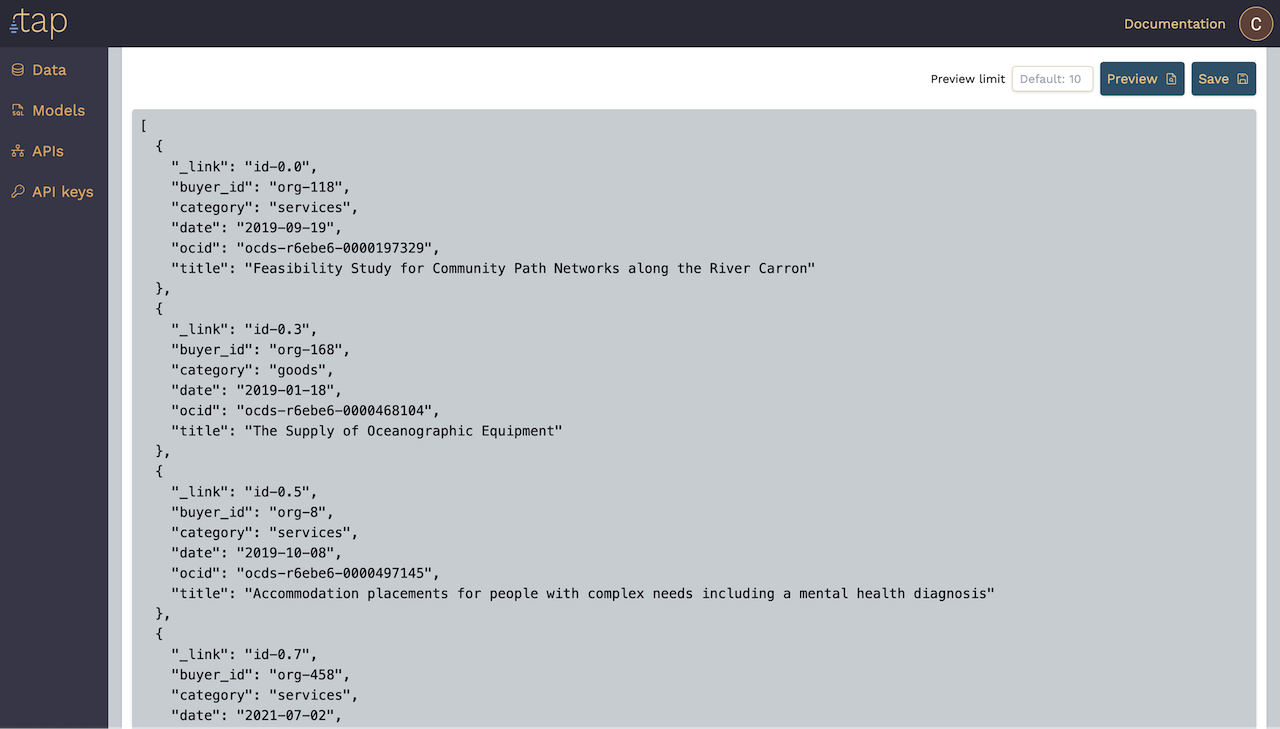Click the "The Supply of Oceanographic Equipment" title line
The image size is (1280, 729).
tap(367, 431)
